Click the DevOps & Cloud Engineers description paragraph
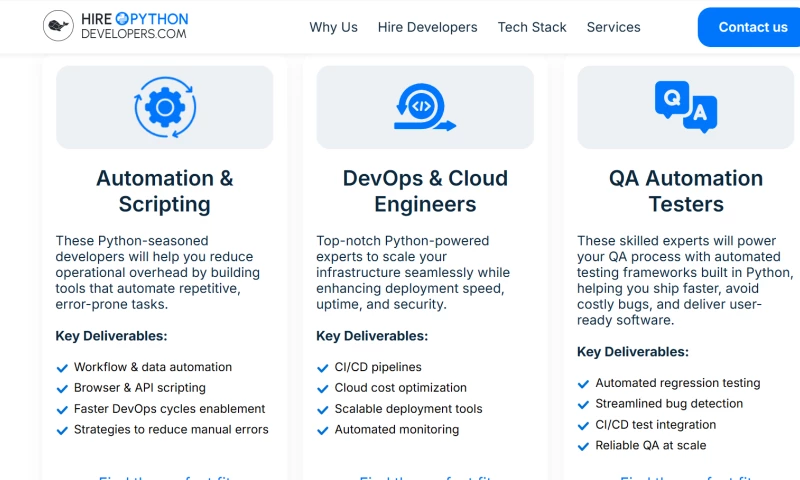800x480 pixels. tap(413, 272)
